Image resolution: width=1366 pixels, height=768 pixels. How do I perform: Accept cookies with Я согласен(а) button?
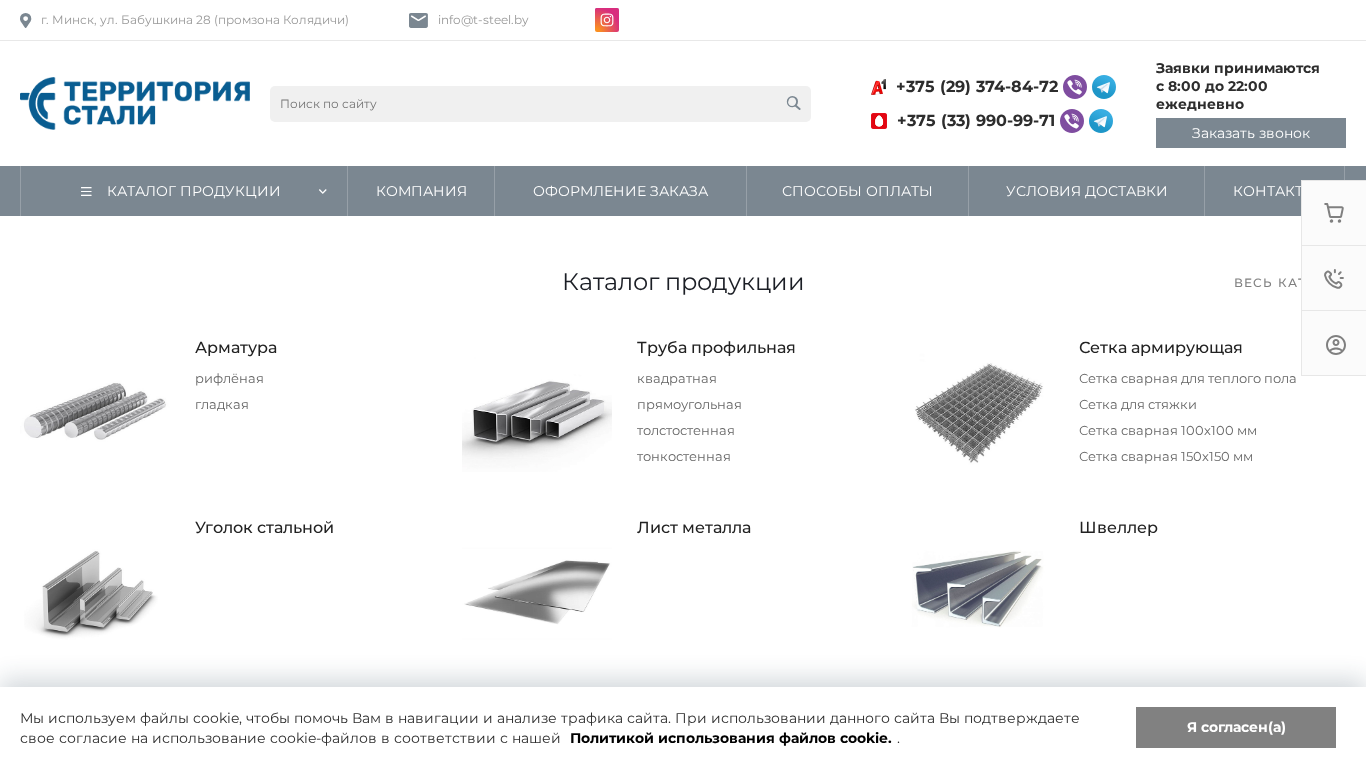coord(1236,727)
